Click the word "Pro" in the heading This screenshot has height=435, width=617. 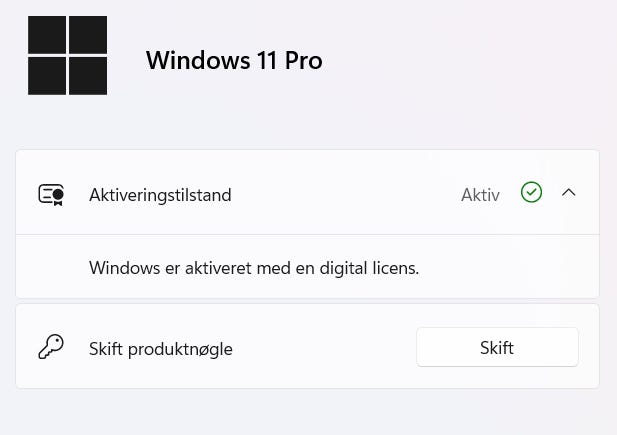tap(303, 60)
